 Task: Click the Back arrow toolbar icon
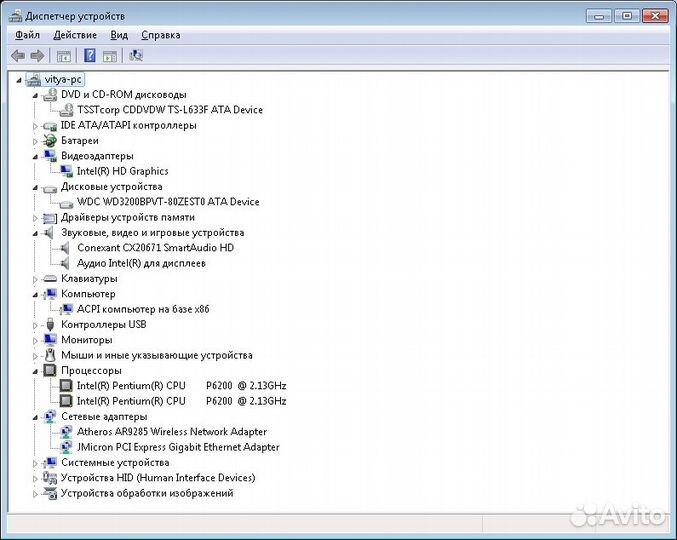tap(18, 56)
